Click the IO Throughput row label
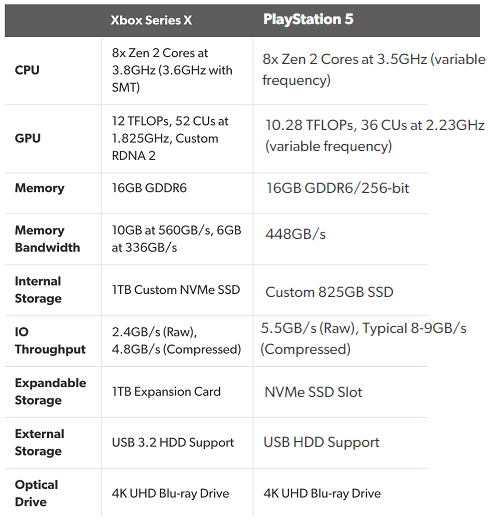Image resolution: width=493 pixels, height=520 pixels. pos(50,340)
